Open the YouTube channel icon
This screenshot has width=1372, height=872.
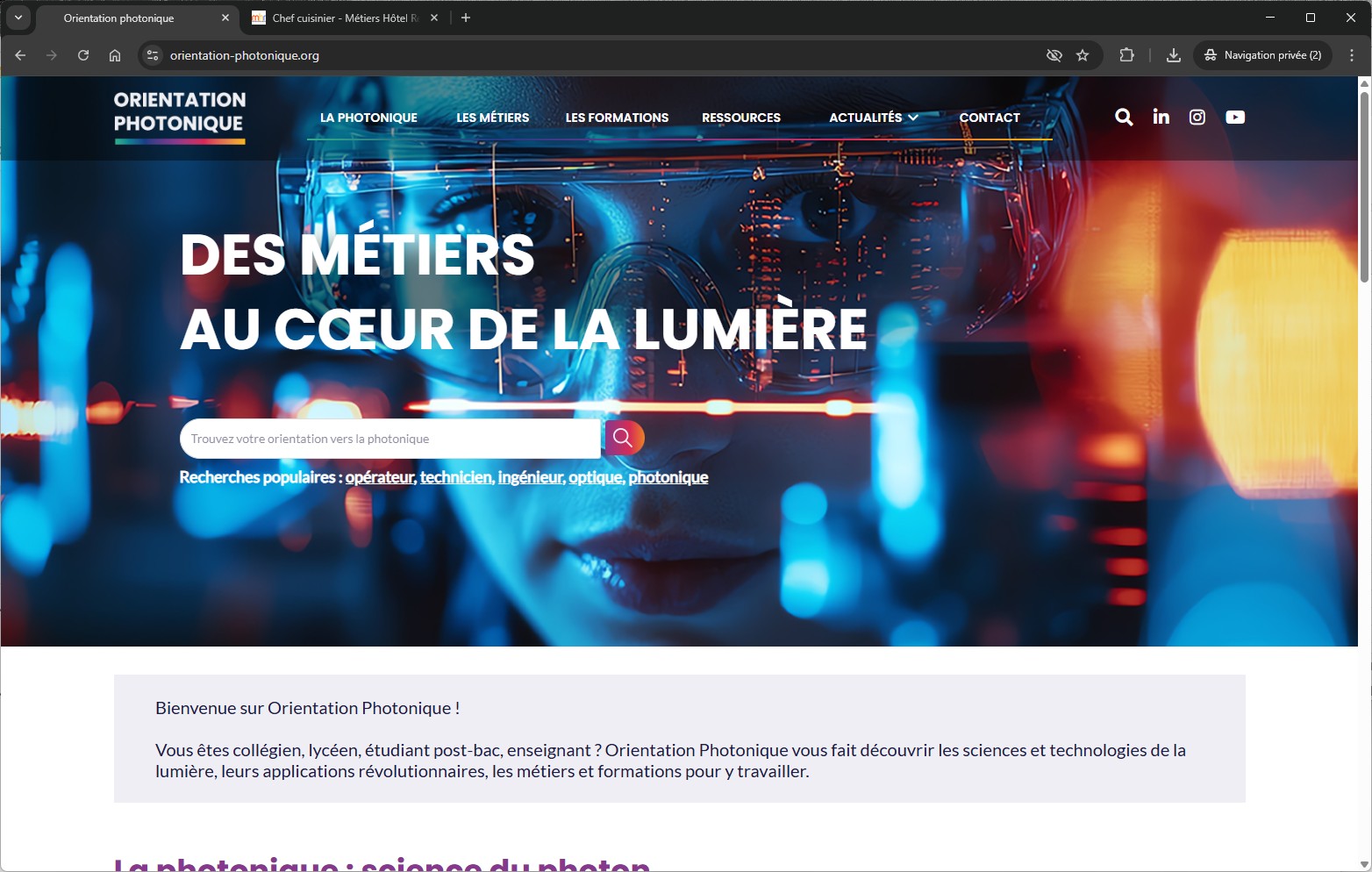[x=1235, y=118]
